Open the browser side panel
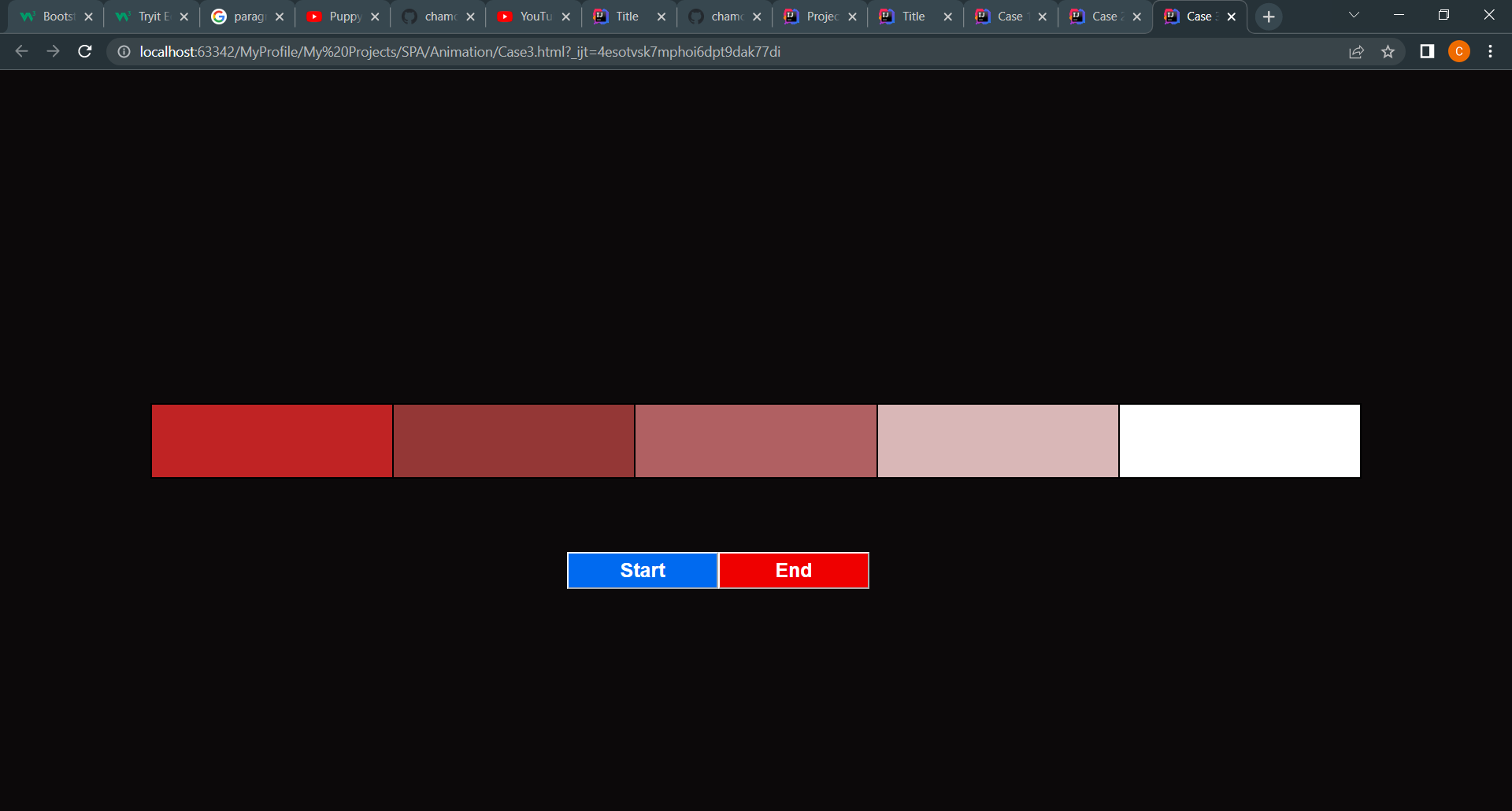 (x=1427, y=51)
